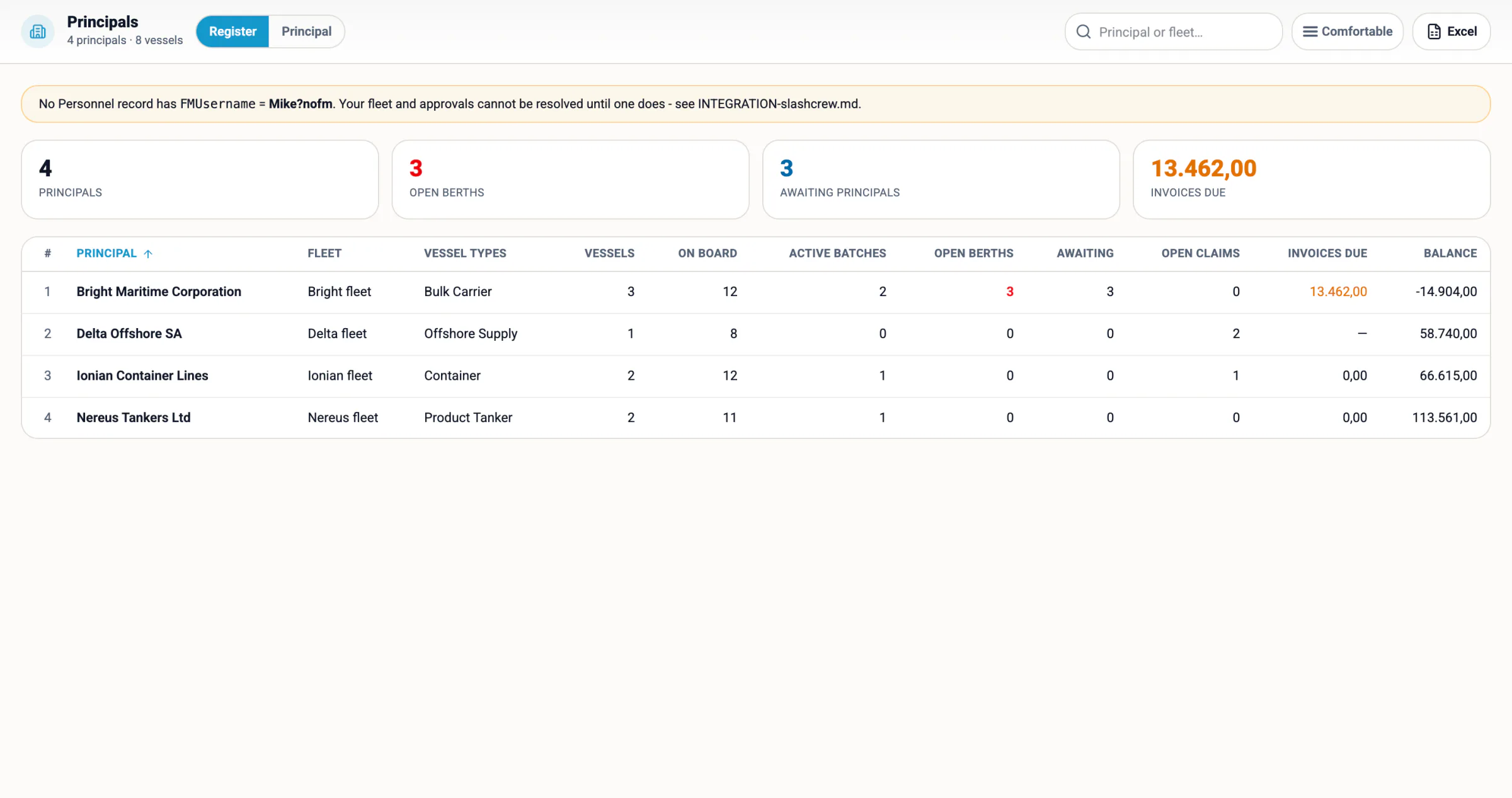Screen dimensions: 1512x798
Task: Open Ionian Container Lines row
Action: pos(756,376)
